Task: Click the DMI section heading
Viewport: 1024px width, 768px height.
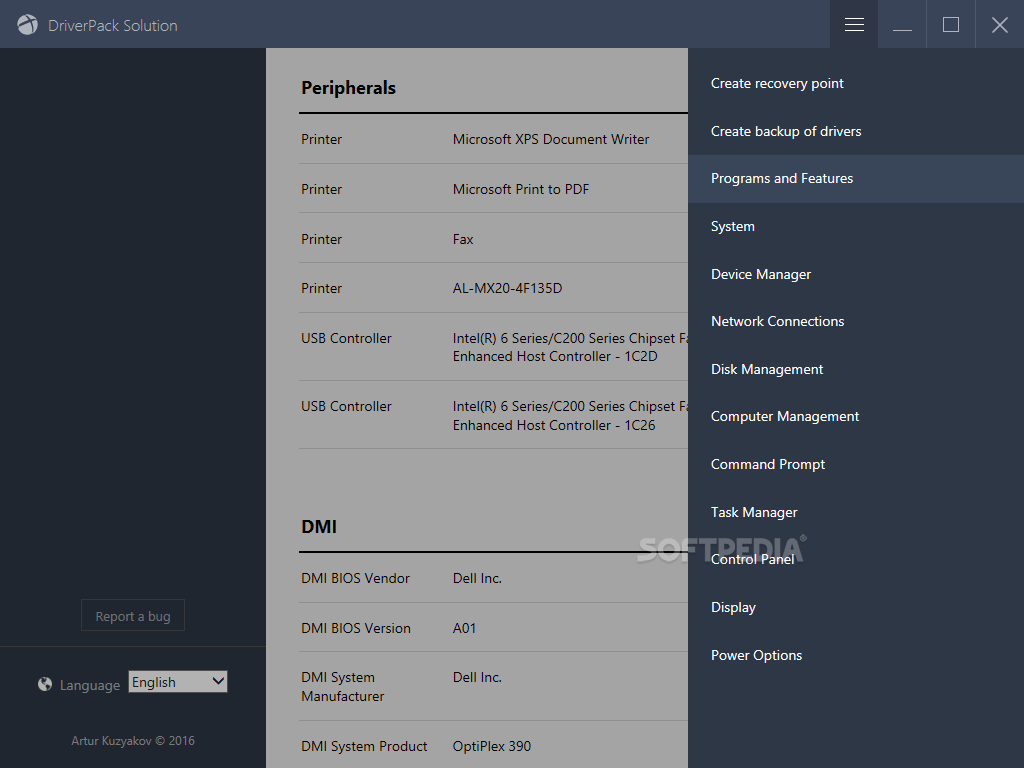Action: point(319,526)
